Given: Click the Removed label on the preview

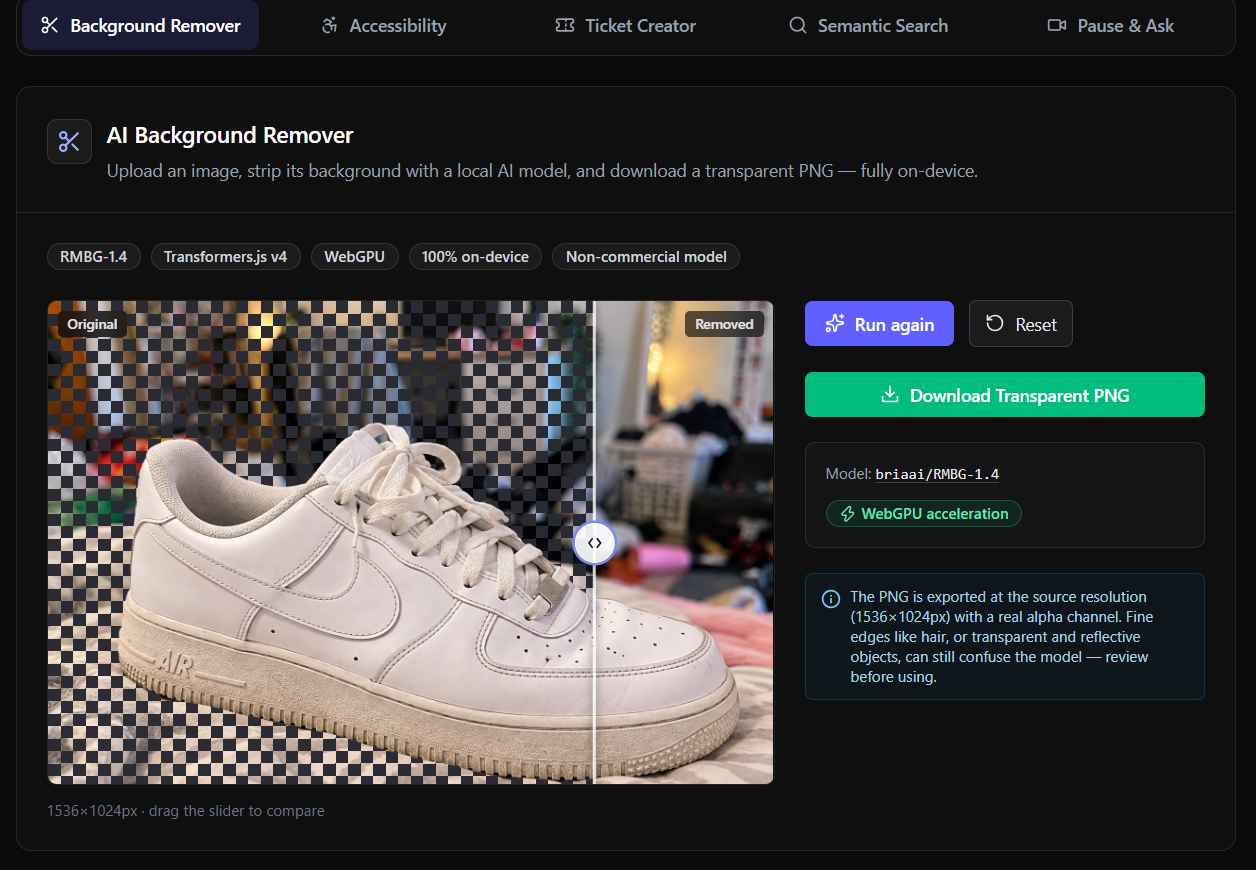Looking at the screenshot, I should [x=724, y=324].
